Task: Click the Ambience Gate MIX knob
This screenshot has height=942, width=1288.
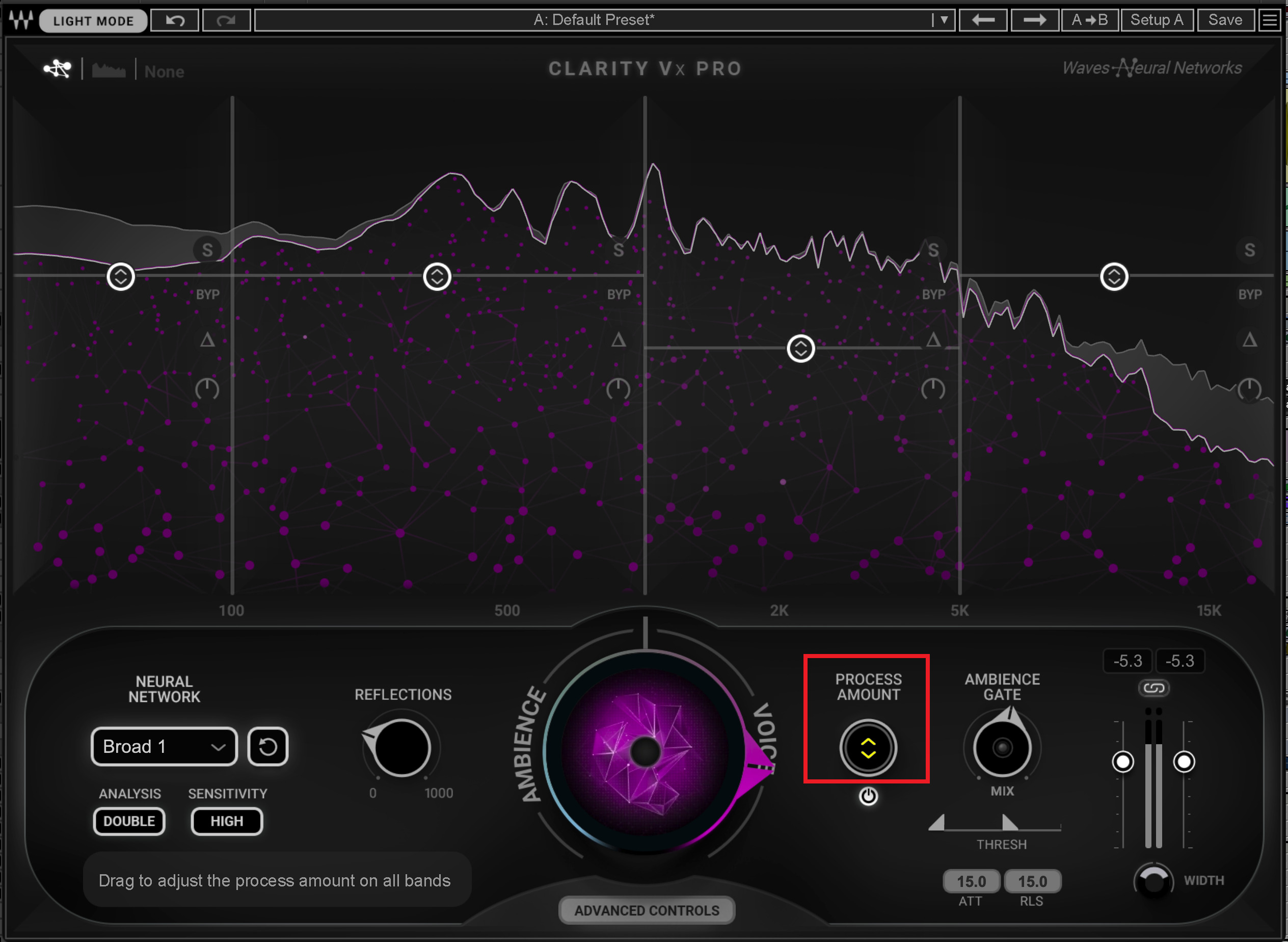Action: (x=1003, y=747)
